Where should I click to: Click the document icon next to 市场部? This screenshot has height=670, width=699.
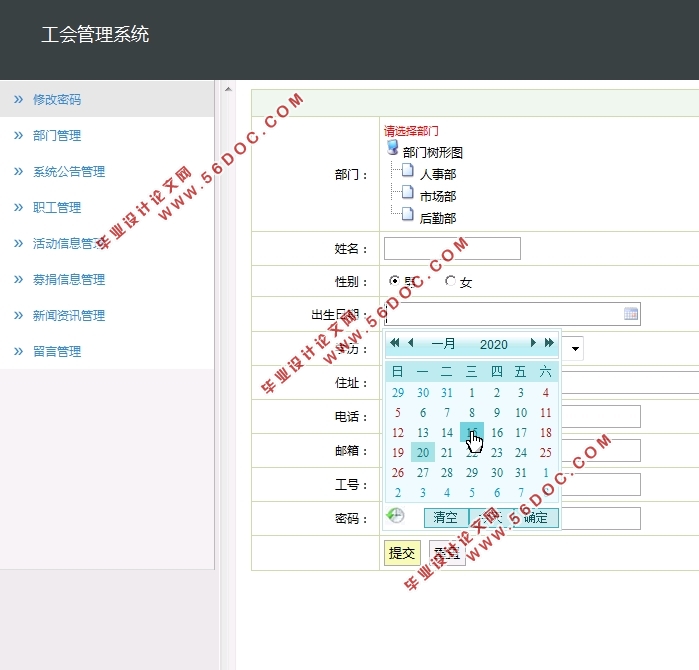pos(407,192)
